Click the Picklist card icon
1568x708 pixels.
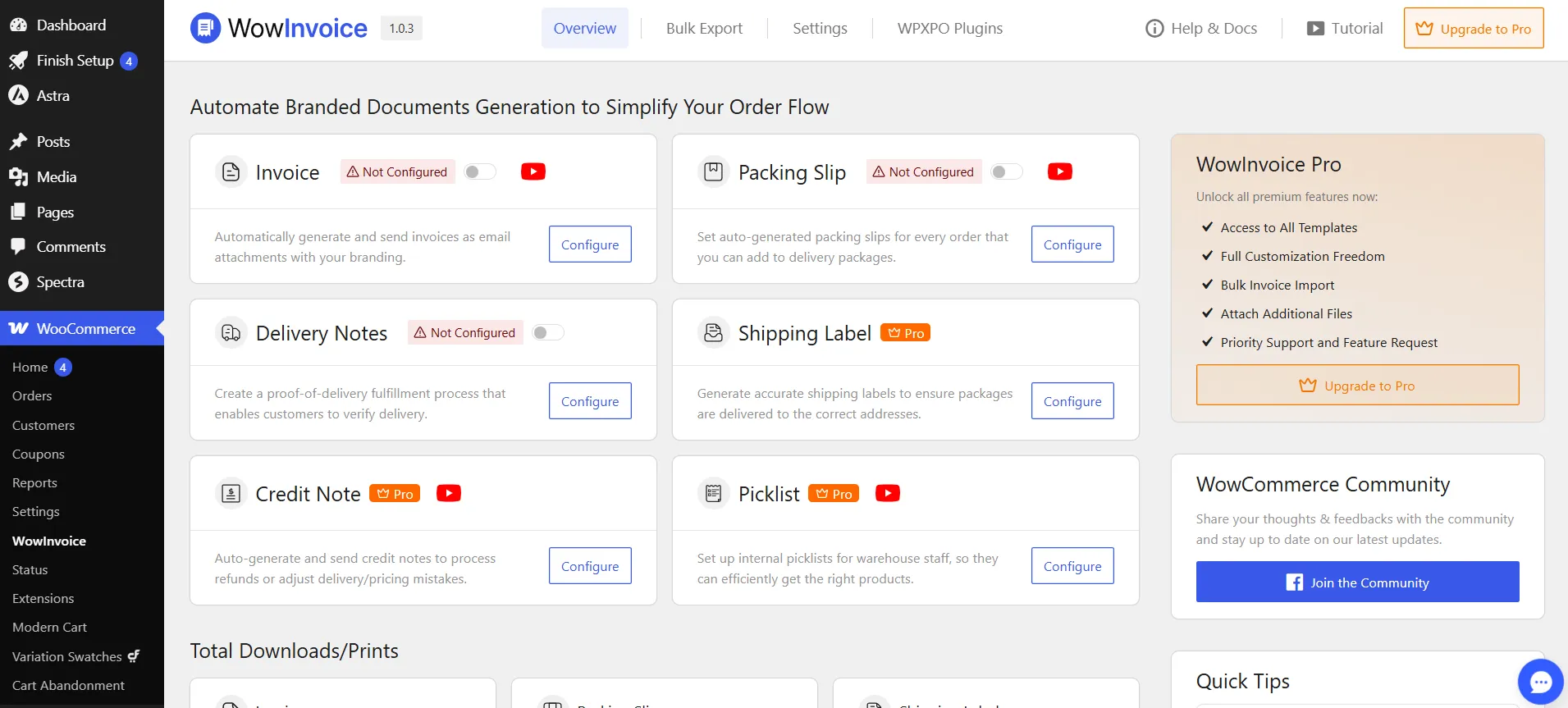pos(714,494)
